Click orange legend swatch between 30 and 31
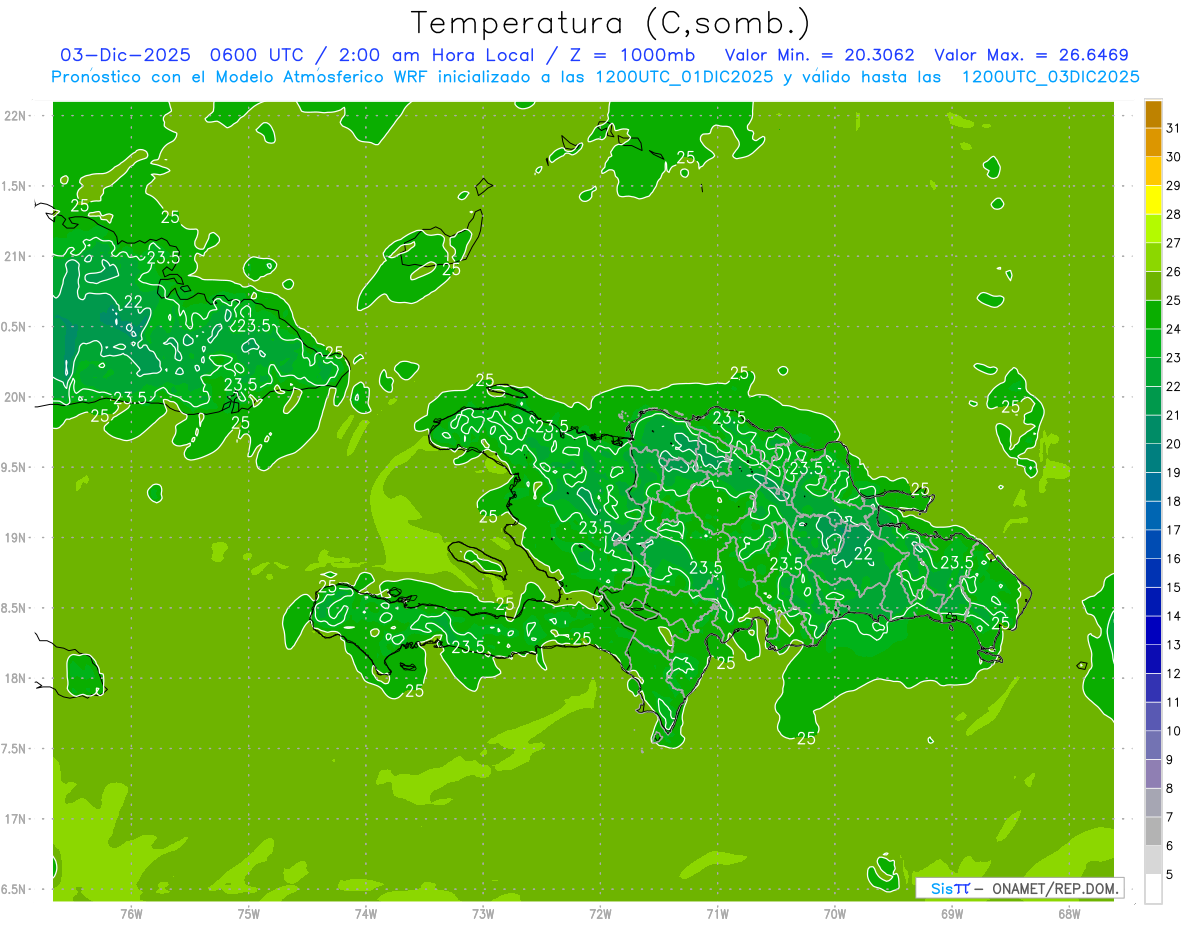The height and width of the screenshot is (927, 1200). tap(1153, 143)
